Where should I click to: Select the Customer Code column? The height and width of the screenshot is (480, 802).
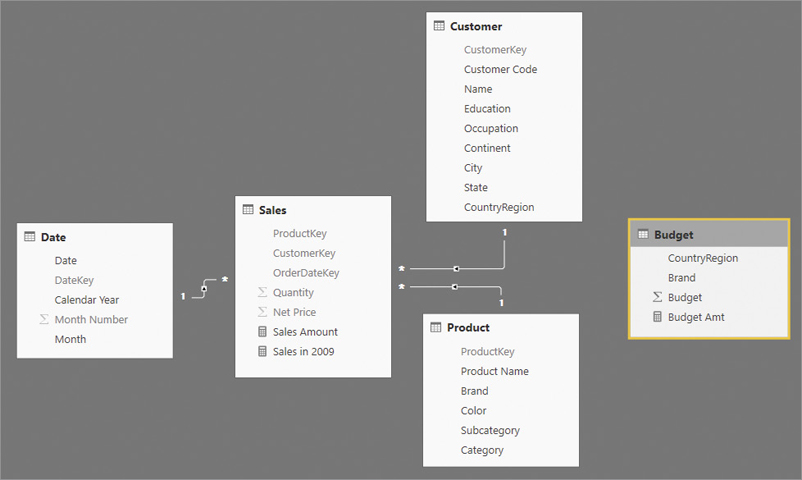(500, 69)
